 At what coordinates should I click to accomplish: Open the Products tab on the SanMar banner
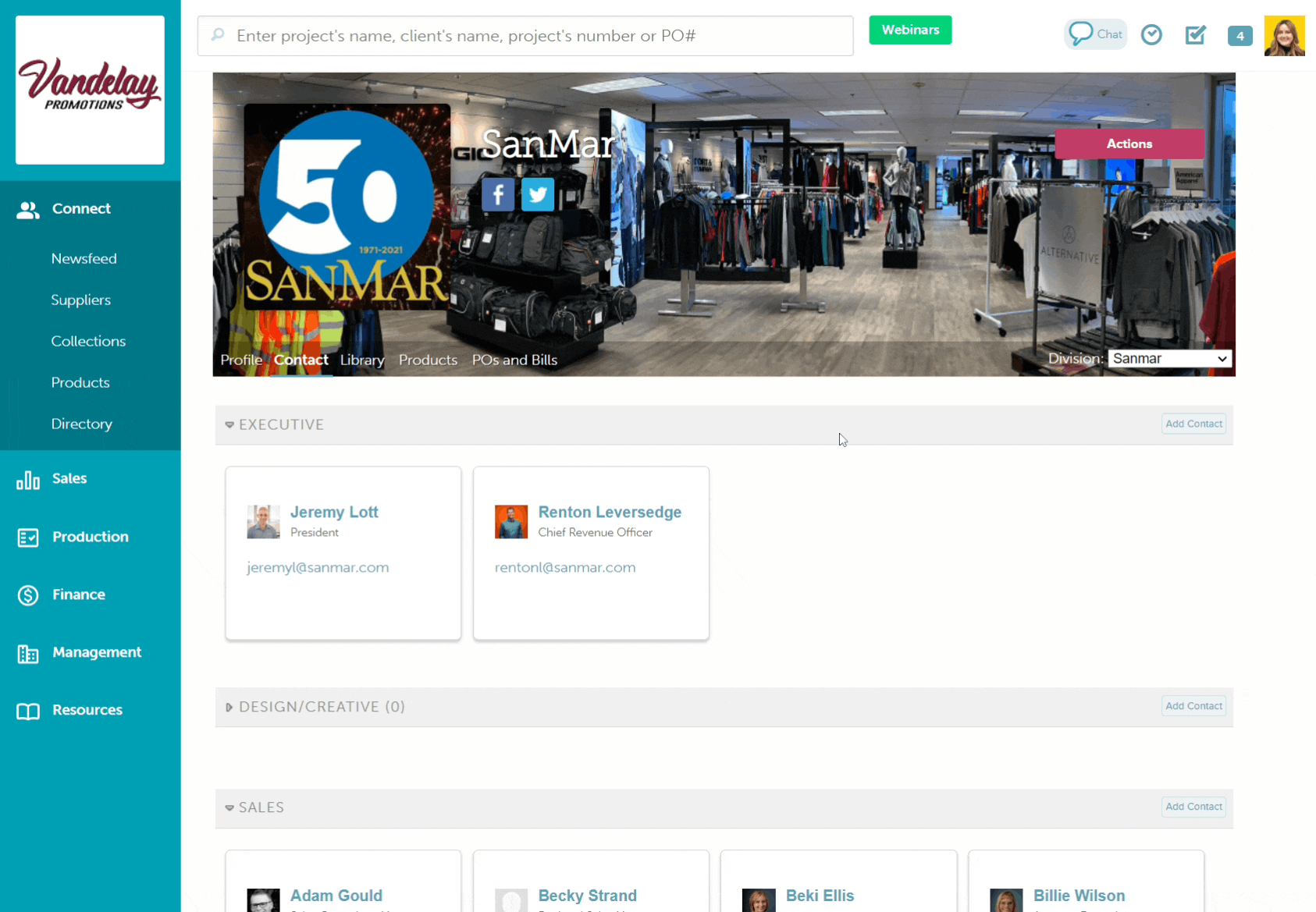pyautogui.click(x=428, y=360)
